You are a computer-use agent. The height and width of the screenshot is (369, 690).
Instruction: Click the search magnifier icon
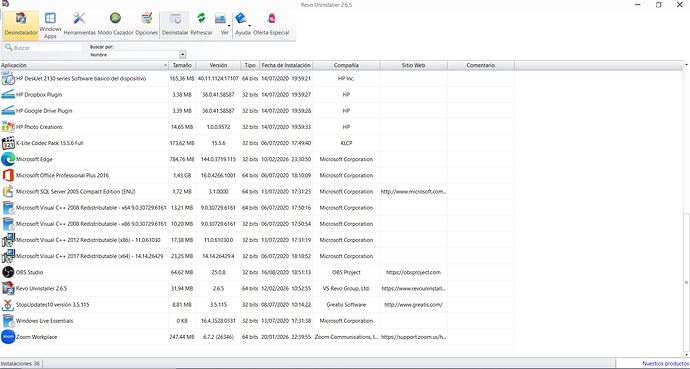(8, 47)
